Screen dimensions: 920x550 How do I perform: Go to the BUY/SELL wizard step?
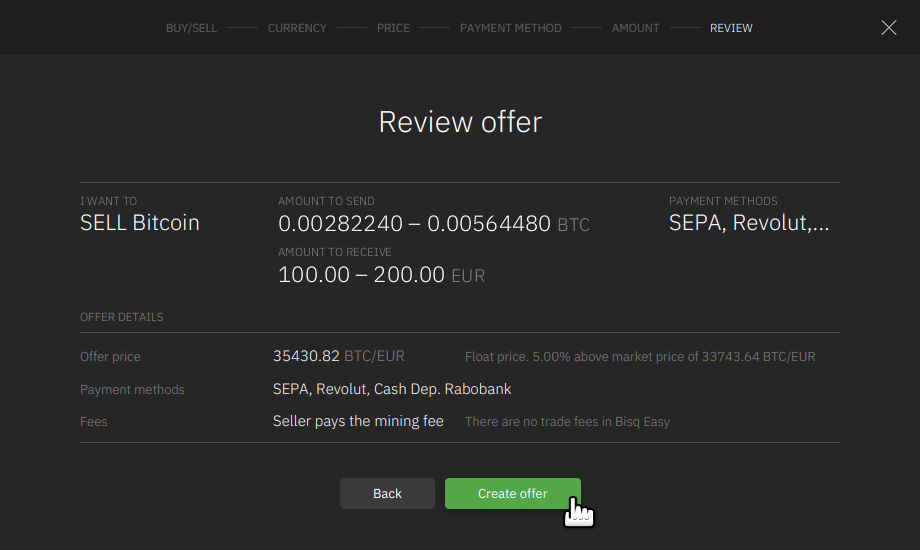[191, 28]
